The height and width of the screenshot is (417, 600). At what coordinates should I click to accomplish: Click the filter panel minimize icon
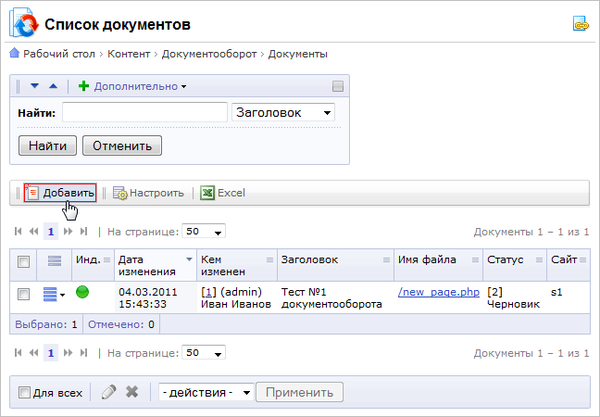pos(338,86)
